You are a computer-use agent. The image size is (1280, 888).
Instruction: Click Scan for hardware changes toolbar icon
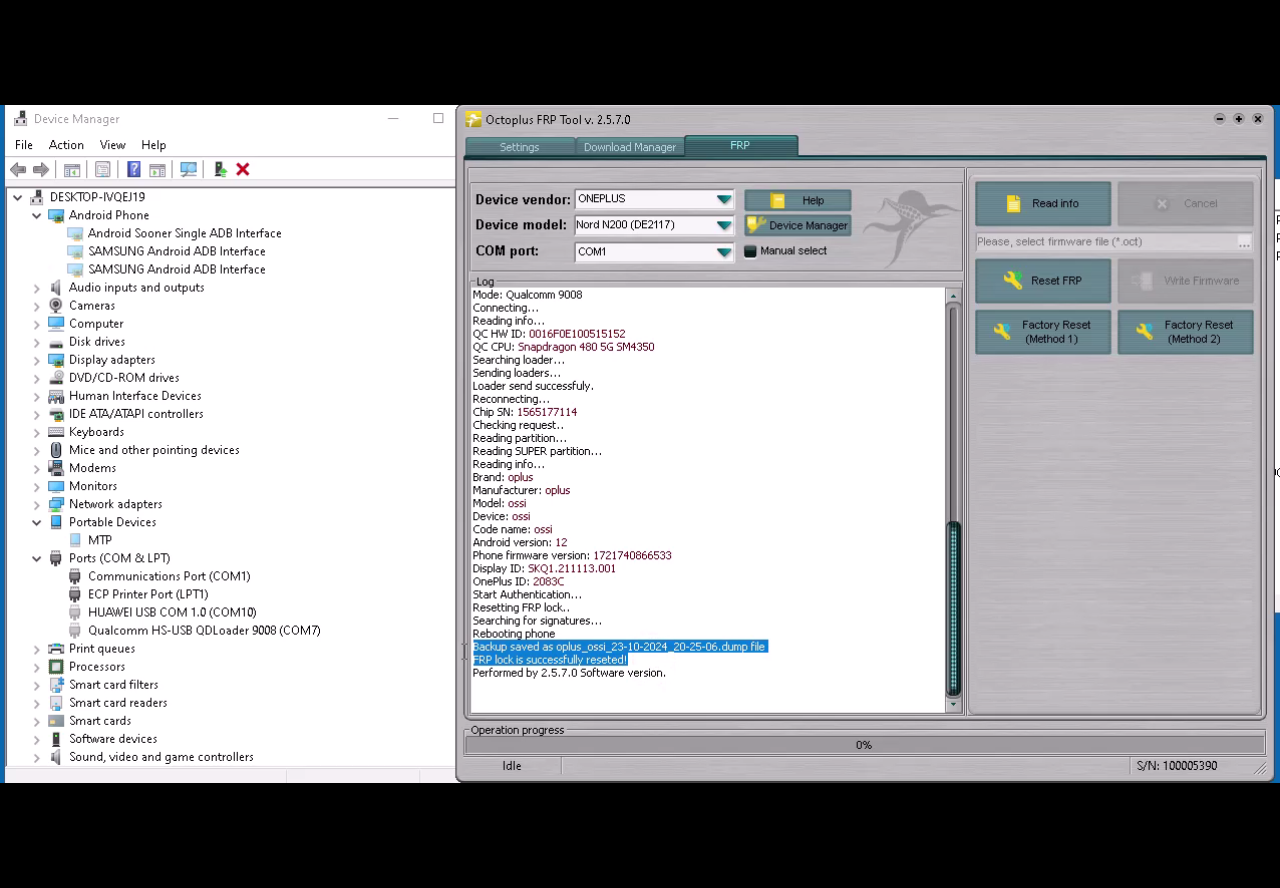pyautogui.click(x=188, y=170)
